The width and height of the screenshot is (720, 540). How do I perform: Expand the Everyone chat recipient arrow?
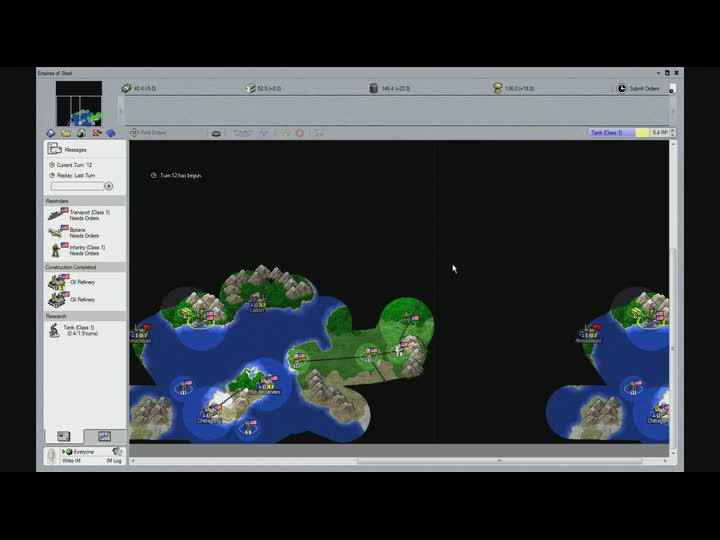tap(64, 452)
